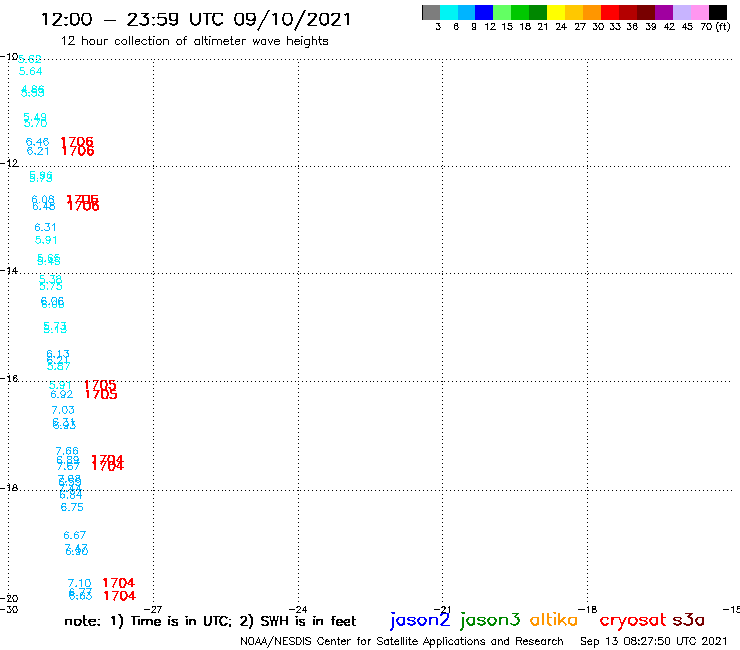Click the yellow swatch in the color bar
The height and width of the screenshot is (650, 740).
556,12
